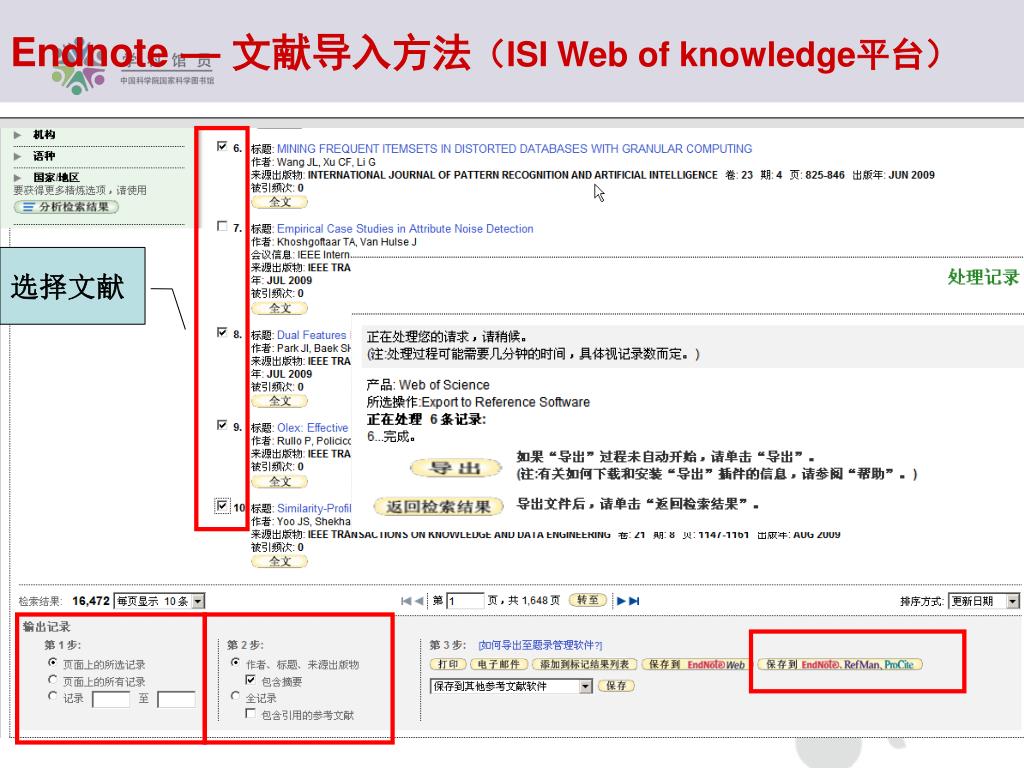Click the 打印 print button
This screenshot has width=1024, height=768.
[448, 665]
